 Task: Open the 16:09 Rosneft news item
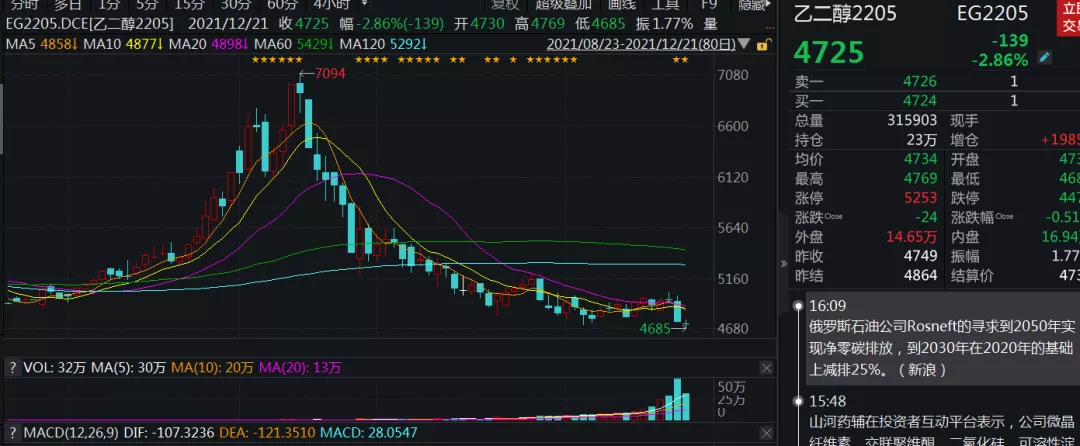click(941, 338)
